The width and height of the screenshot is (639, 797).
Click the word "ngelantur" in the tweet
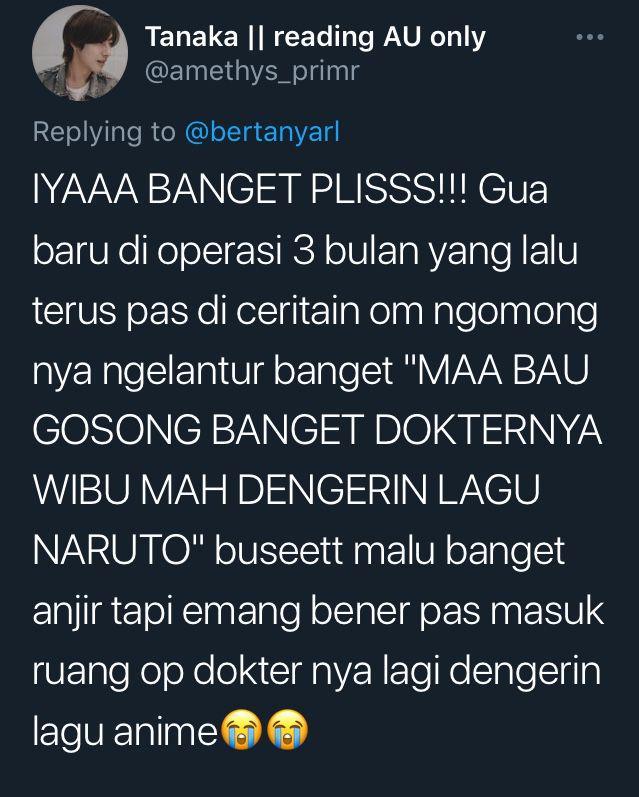click(184, 372)
